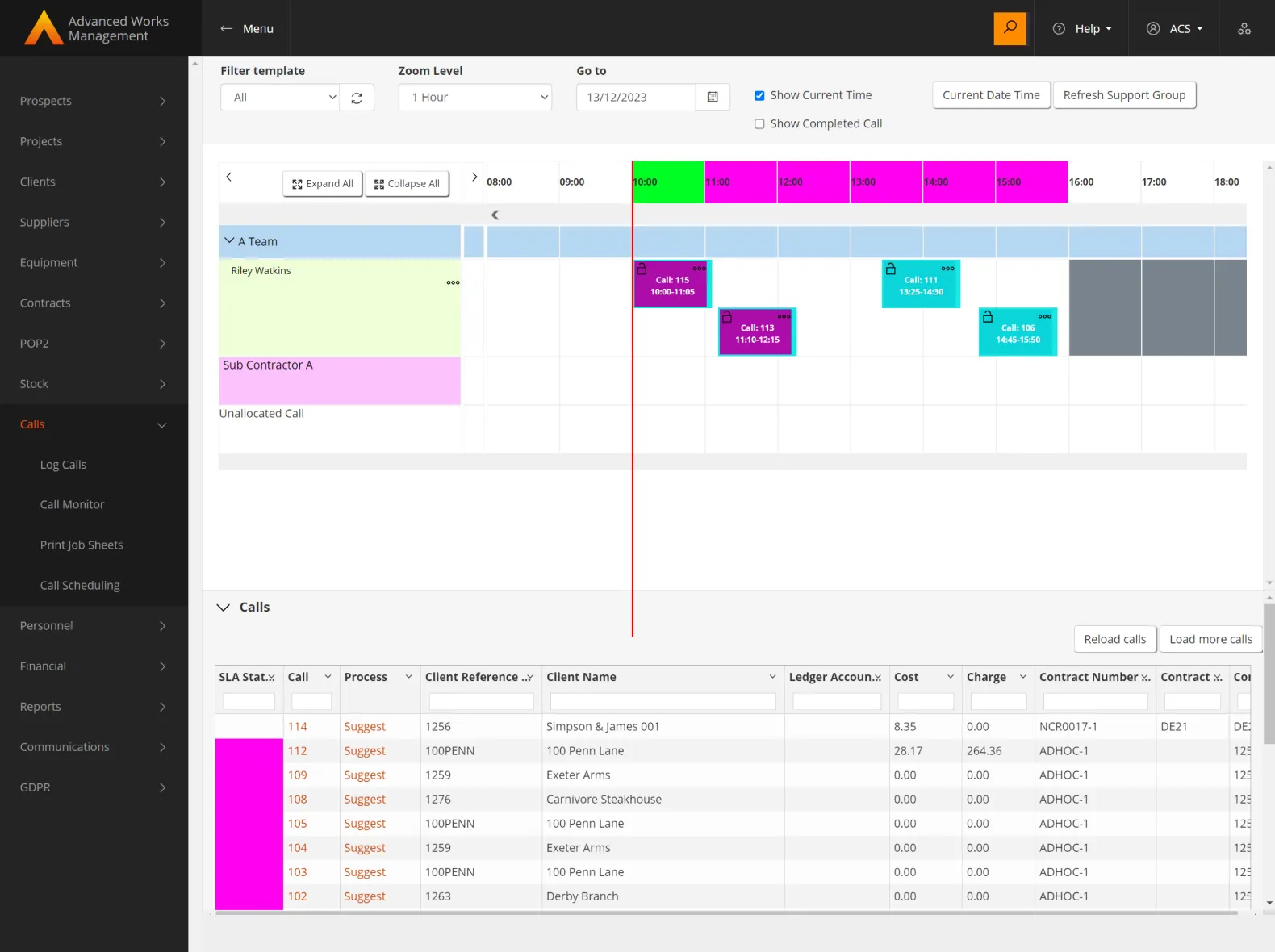1275x952 pixels.
Task: Click the connections icon in the top bar
Action: [x=1244, y=28]
